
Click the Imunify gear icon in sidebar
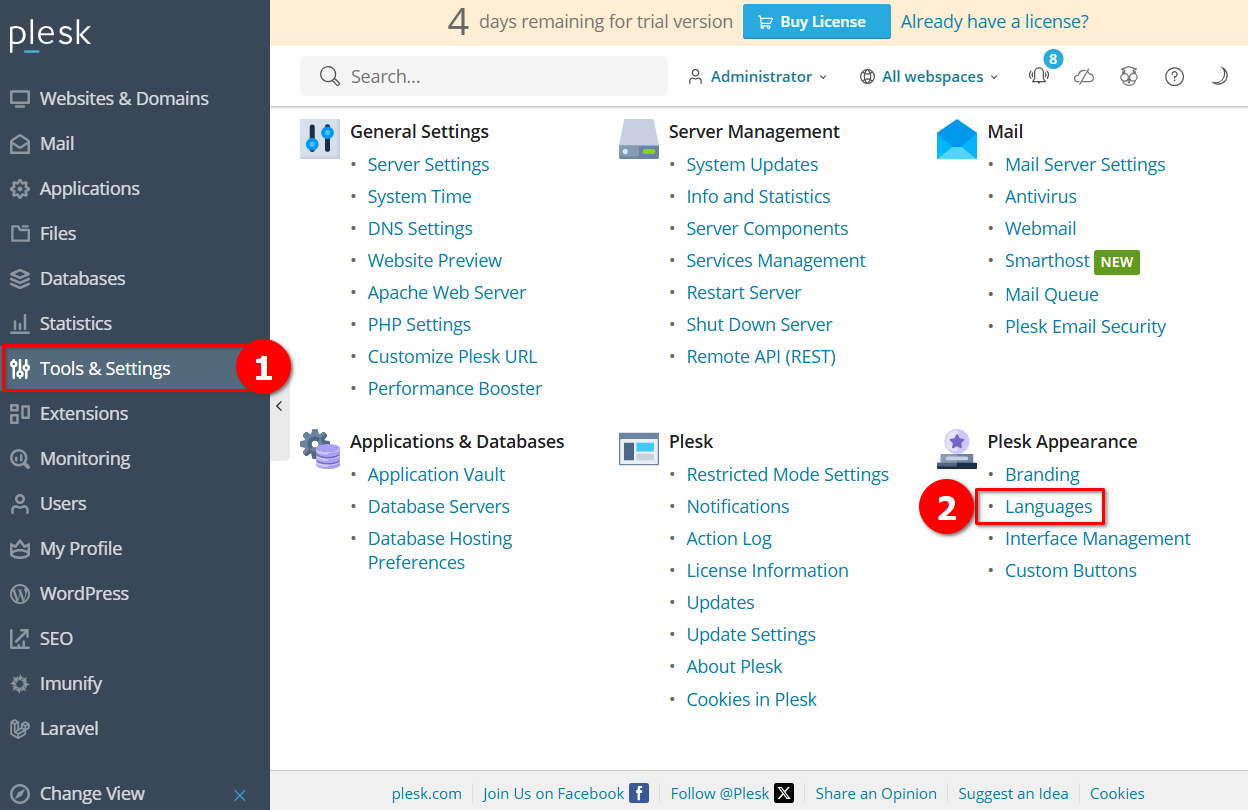[20, 684]
